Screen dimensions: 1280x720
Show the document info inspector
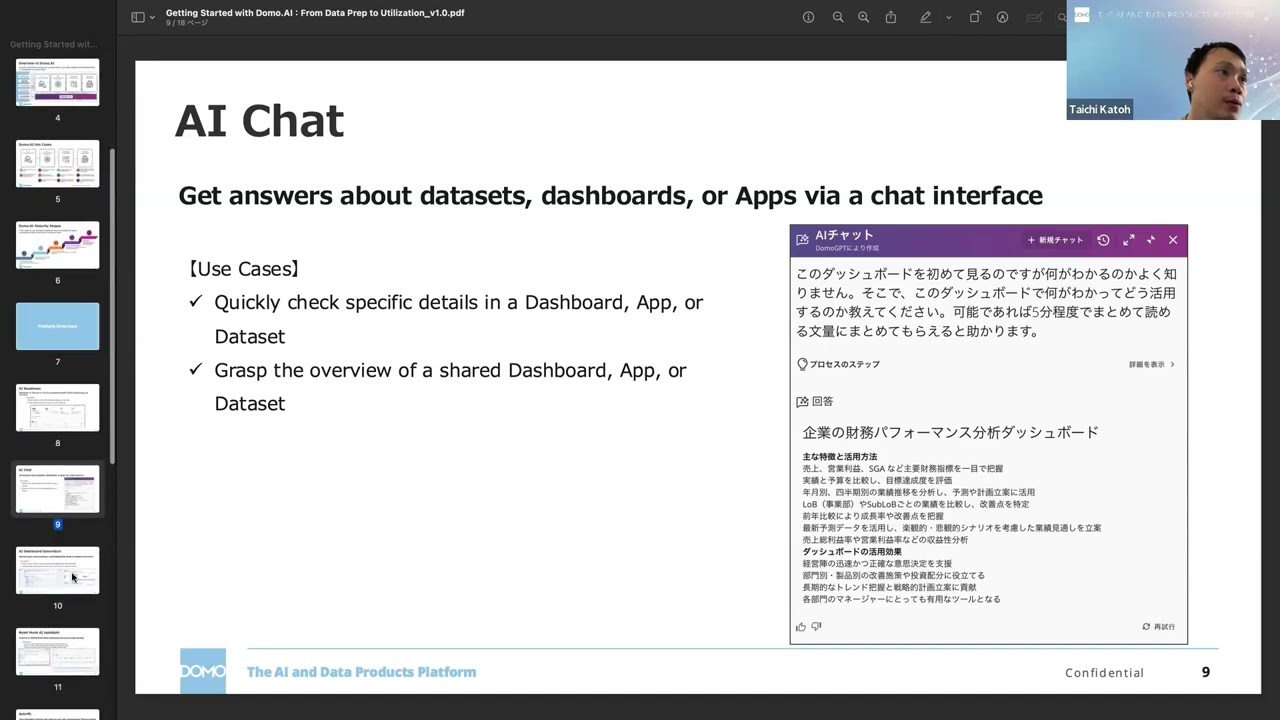click(808, 17)
